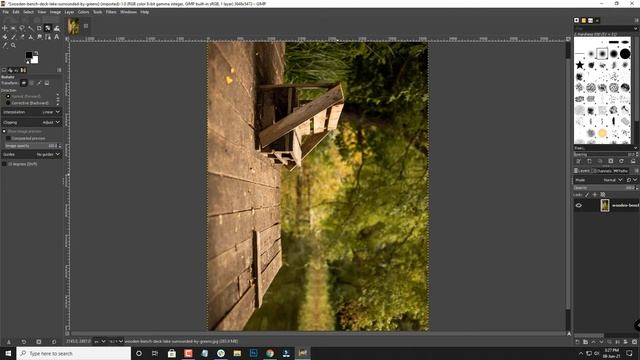Screen dimensions: 640x360
Task: Click the wooden-bench layer thumbnail
Action: [x=605, y=205]
